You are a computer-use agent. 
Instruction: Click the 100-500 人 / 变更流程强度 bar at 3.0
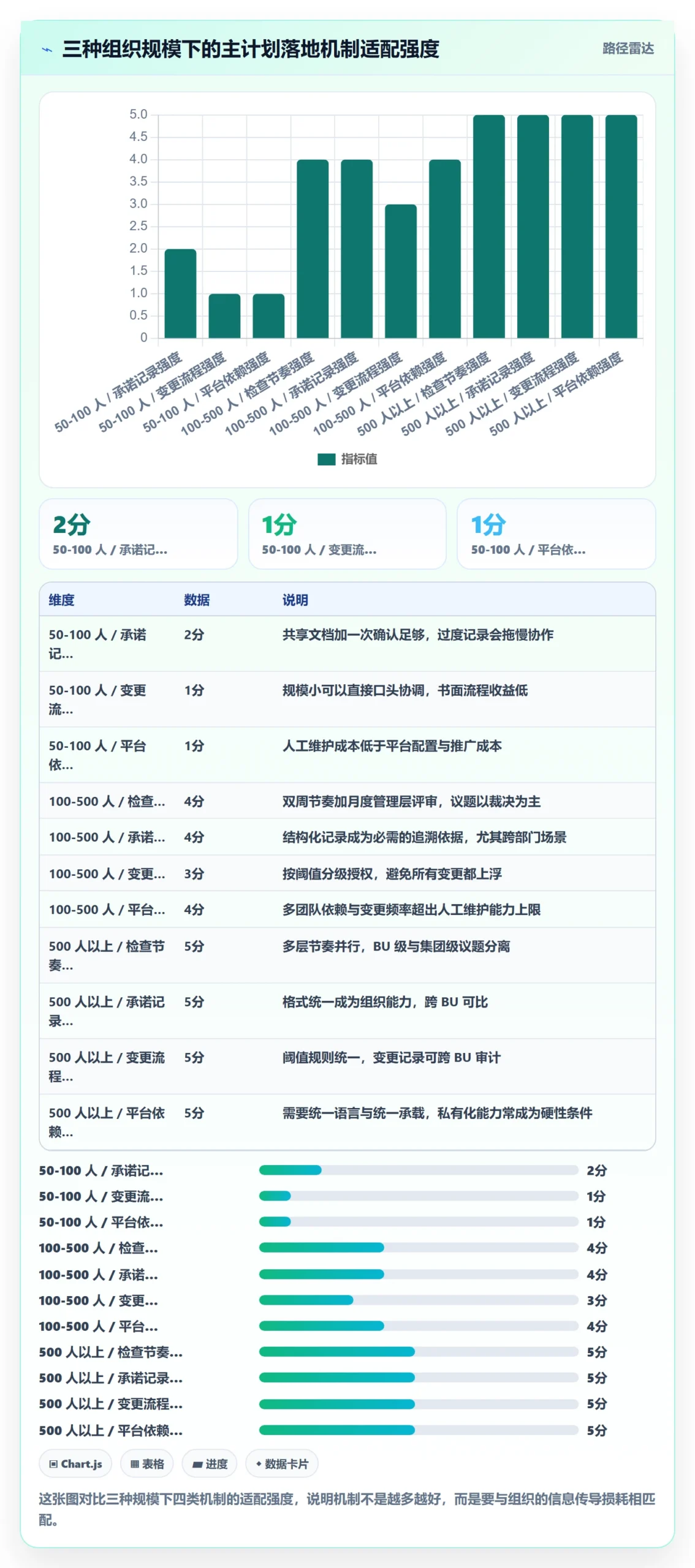tap(401, 271)
